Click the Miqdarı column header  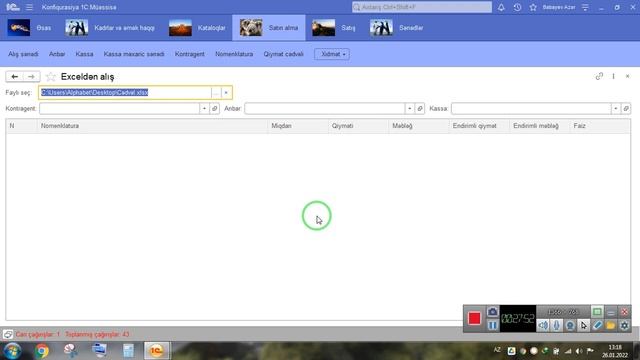click(298, 126)
